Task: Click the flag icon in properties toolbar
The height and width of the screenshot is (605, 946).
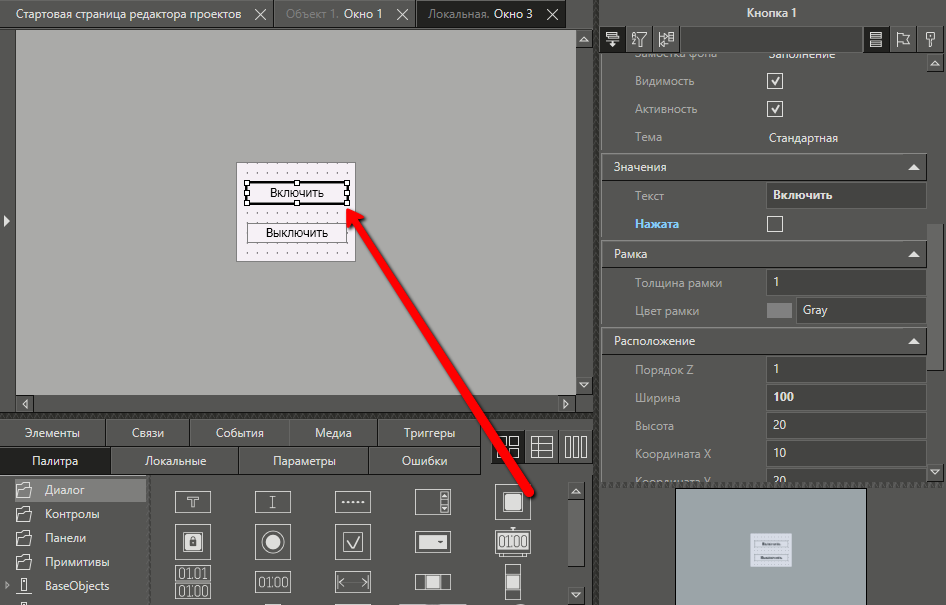Action: [x=903, y=39]
